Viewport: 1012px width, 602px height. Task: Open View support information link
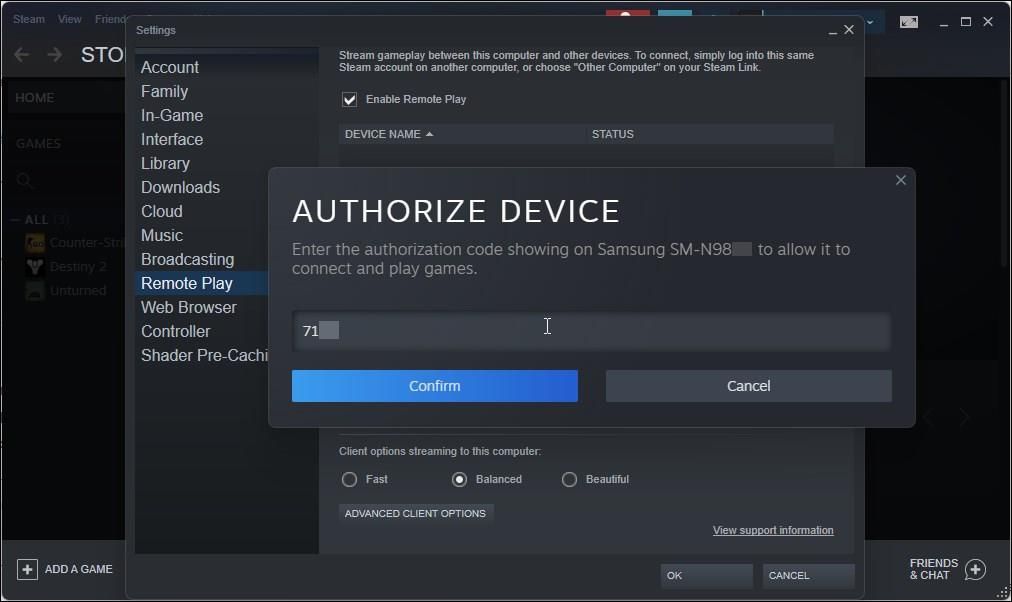click(x=773, y=530)
